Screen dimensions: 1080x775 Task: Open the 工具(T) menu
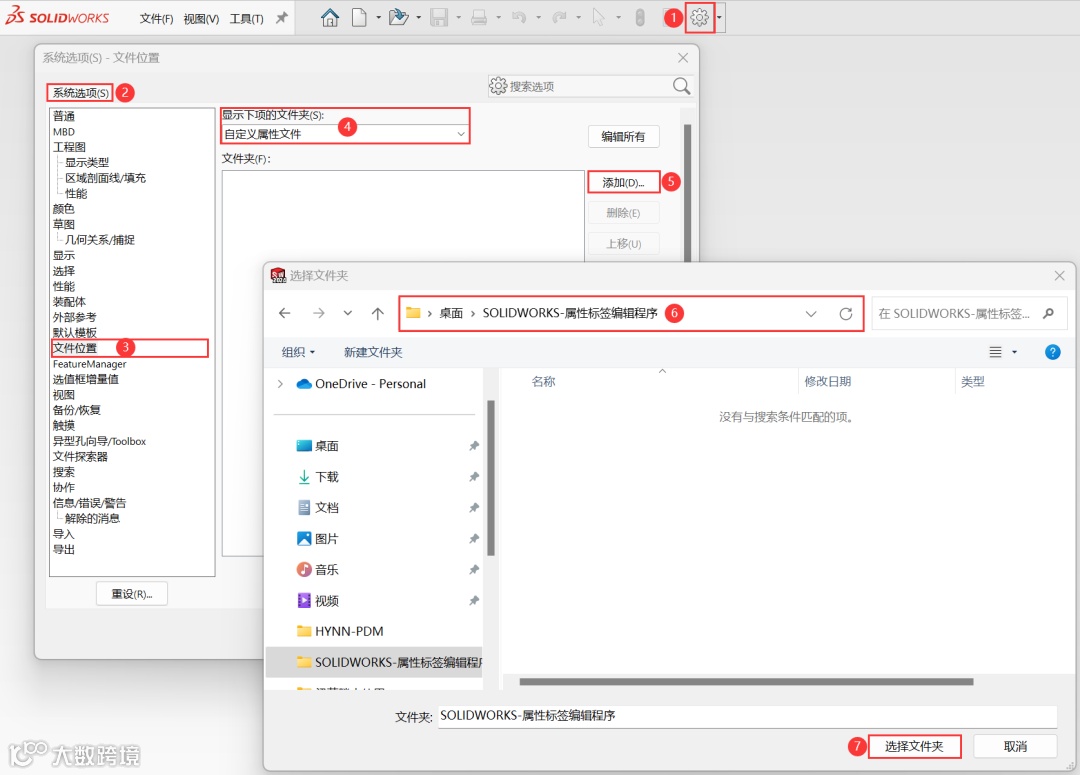247,19
